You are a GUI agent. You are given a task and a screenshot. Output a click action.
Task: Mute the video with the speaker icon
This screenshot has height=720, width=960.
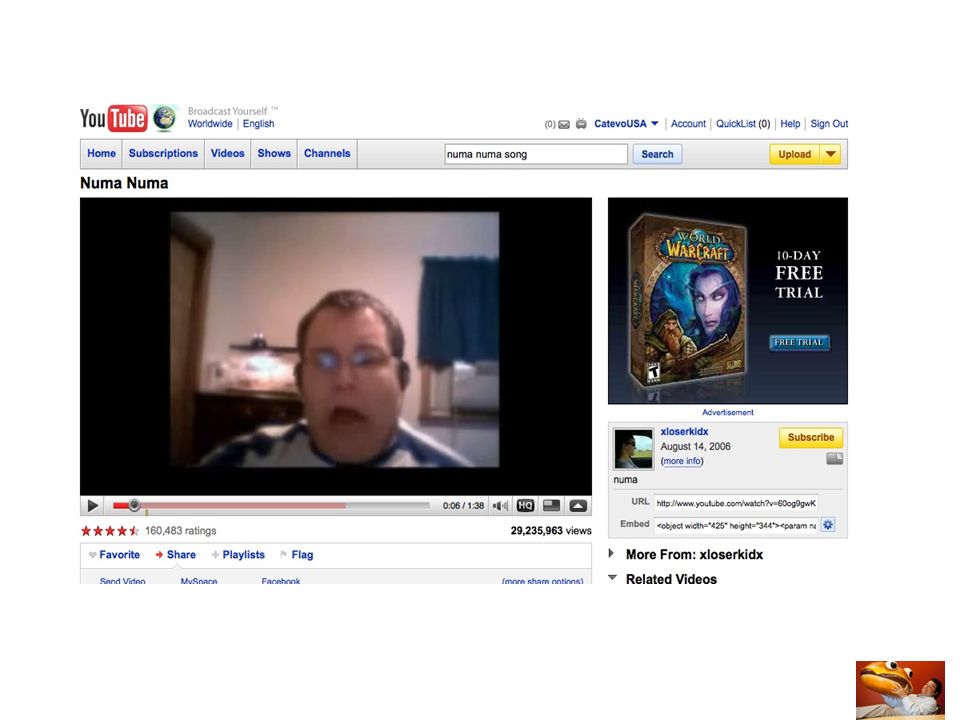(x=500, y=506)
